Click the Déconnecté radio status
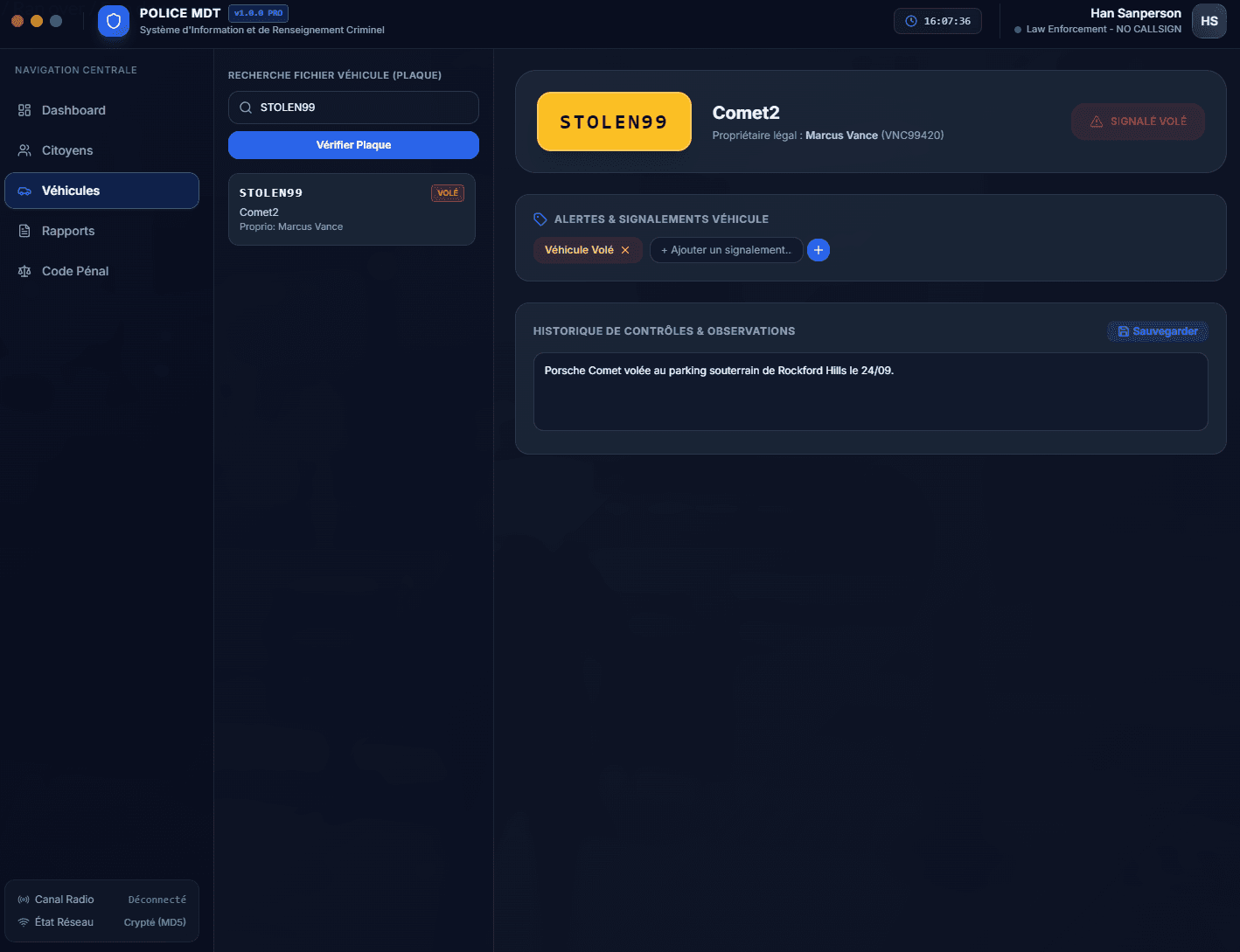Screen dimensions: 1240x952 tap(157, 900)
